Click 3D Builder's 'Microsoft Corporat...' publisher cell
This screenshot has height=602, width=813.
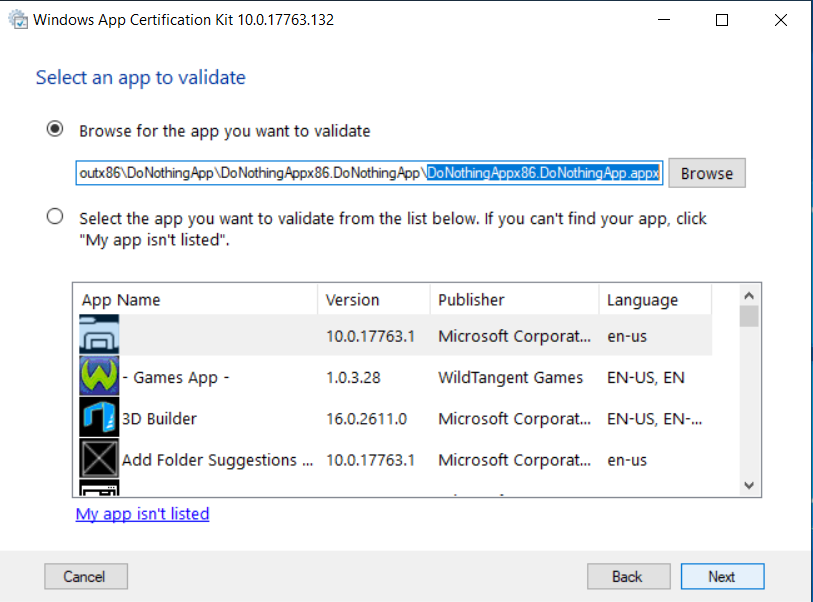pyautogui.click(x=514, y=418)
